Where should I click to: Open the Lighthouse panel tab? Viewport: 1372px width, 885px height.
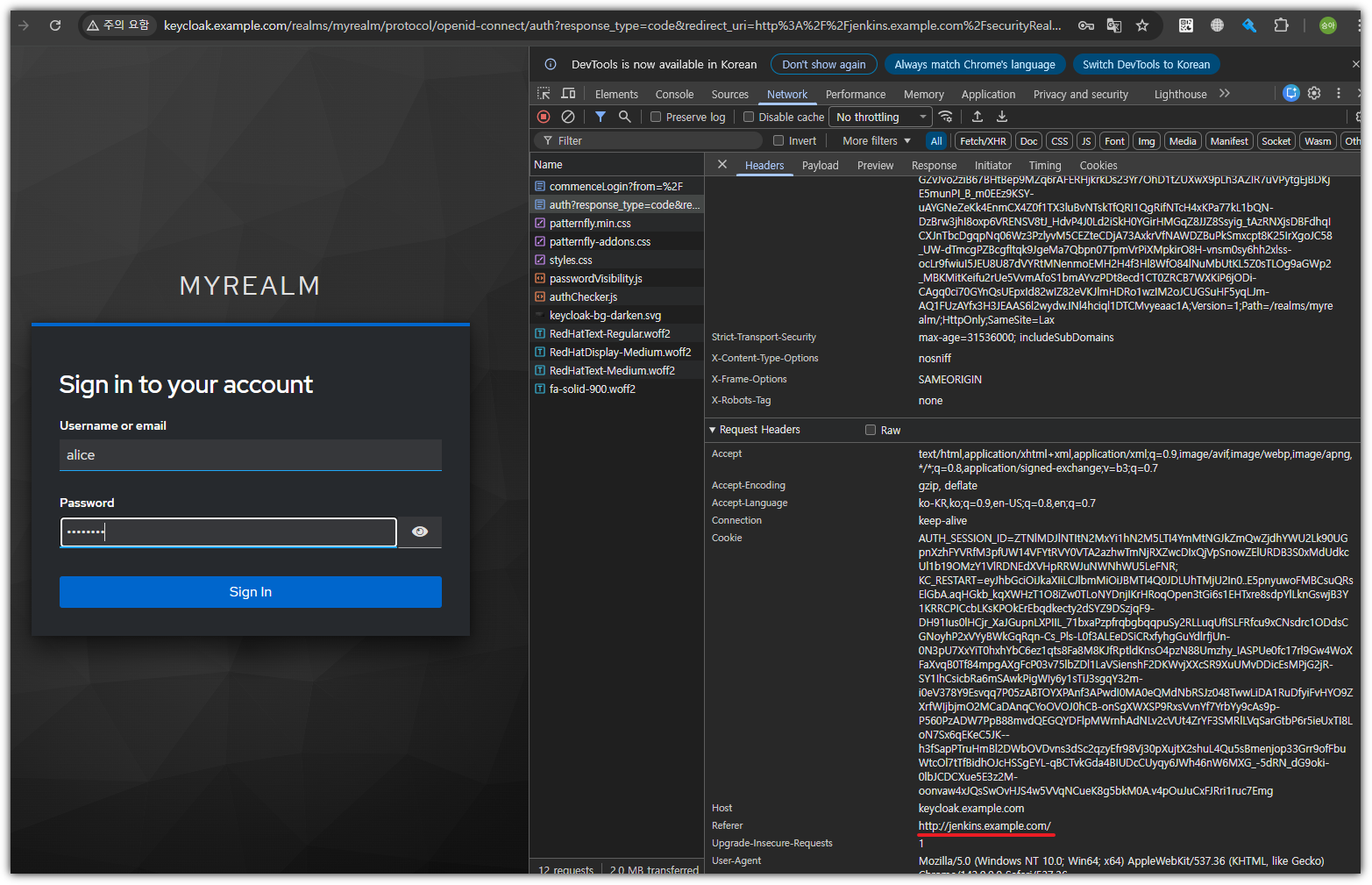pyautogui.click(x=1180, y=94)
